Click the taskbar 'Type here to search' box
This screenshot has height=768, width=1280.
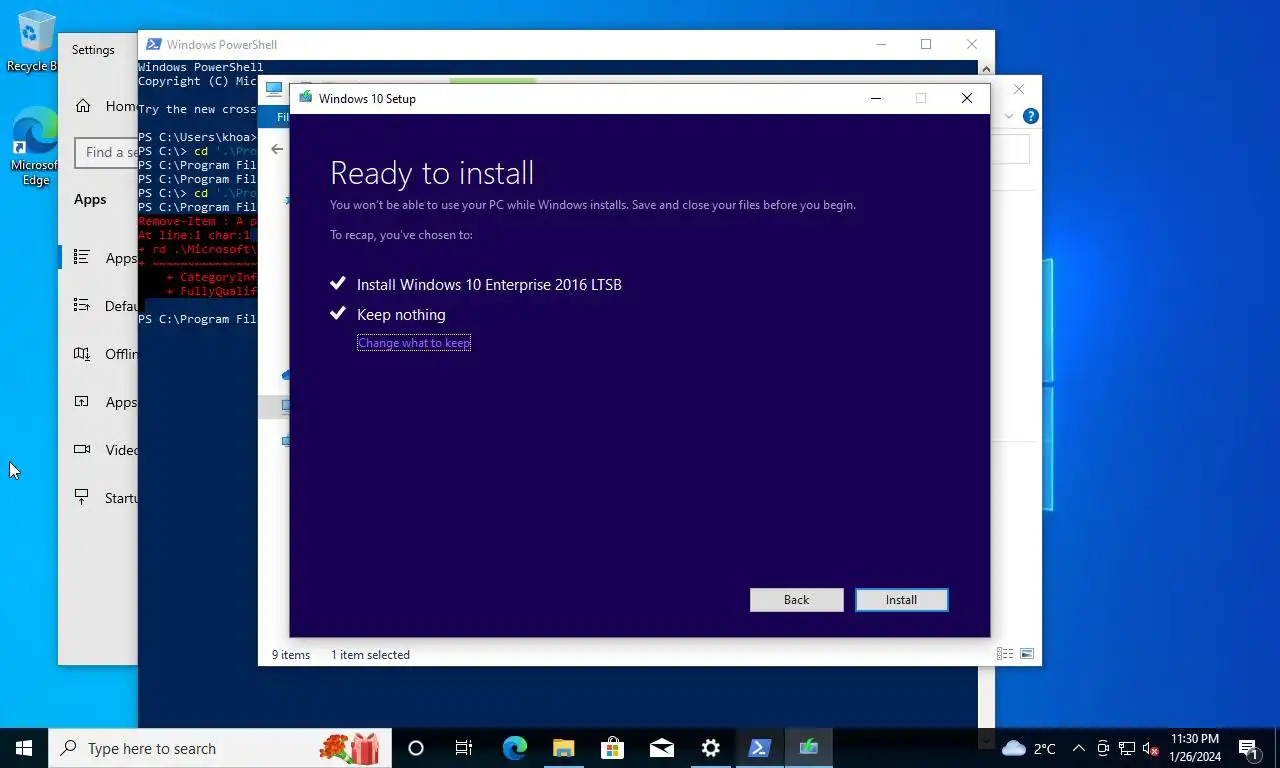pyautogui.click(x=219, y=748)
